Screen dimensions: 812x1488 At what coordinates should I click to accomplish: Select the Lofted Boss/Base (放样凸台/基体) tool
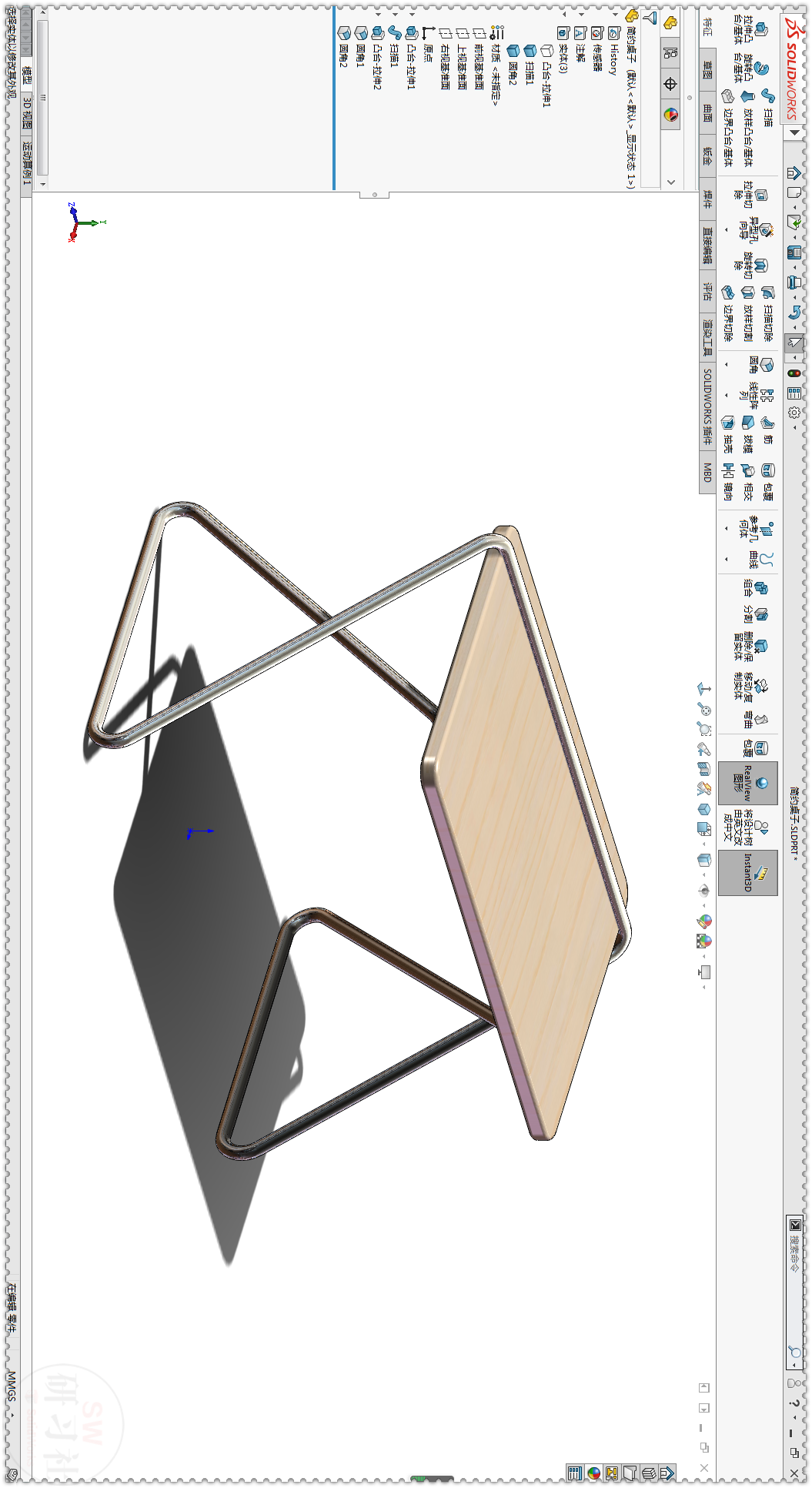(x=747, y=127)
